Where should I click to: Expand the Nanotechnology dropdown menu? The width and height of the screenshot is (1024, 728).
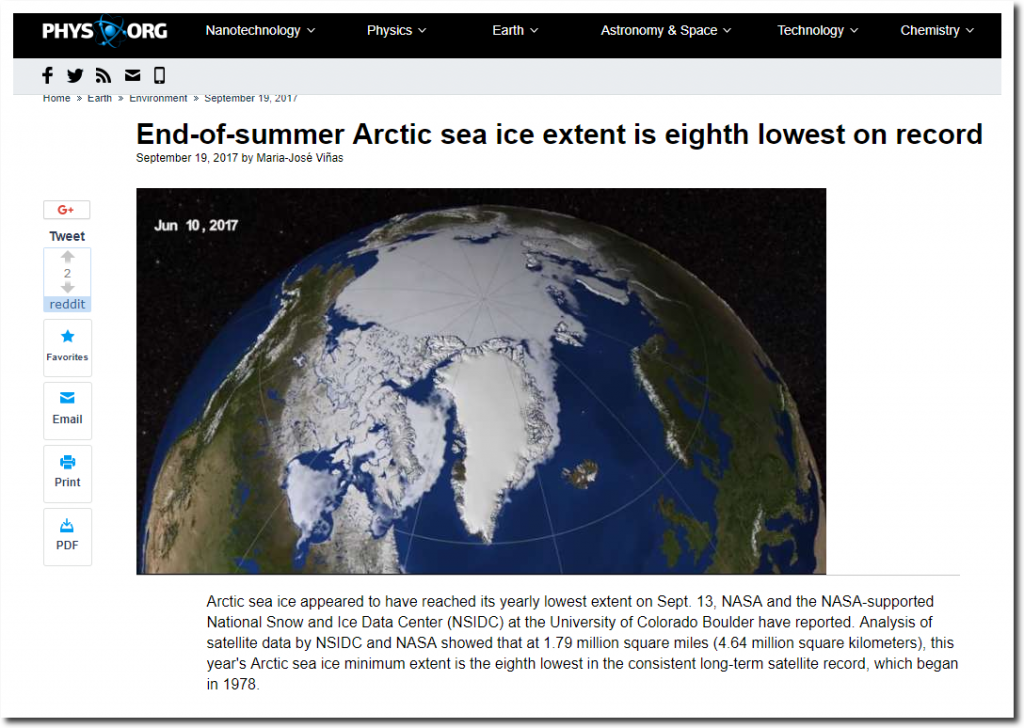260,31
